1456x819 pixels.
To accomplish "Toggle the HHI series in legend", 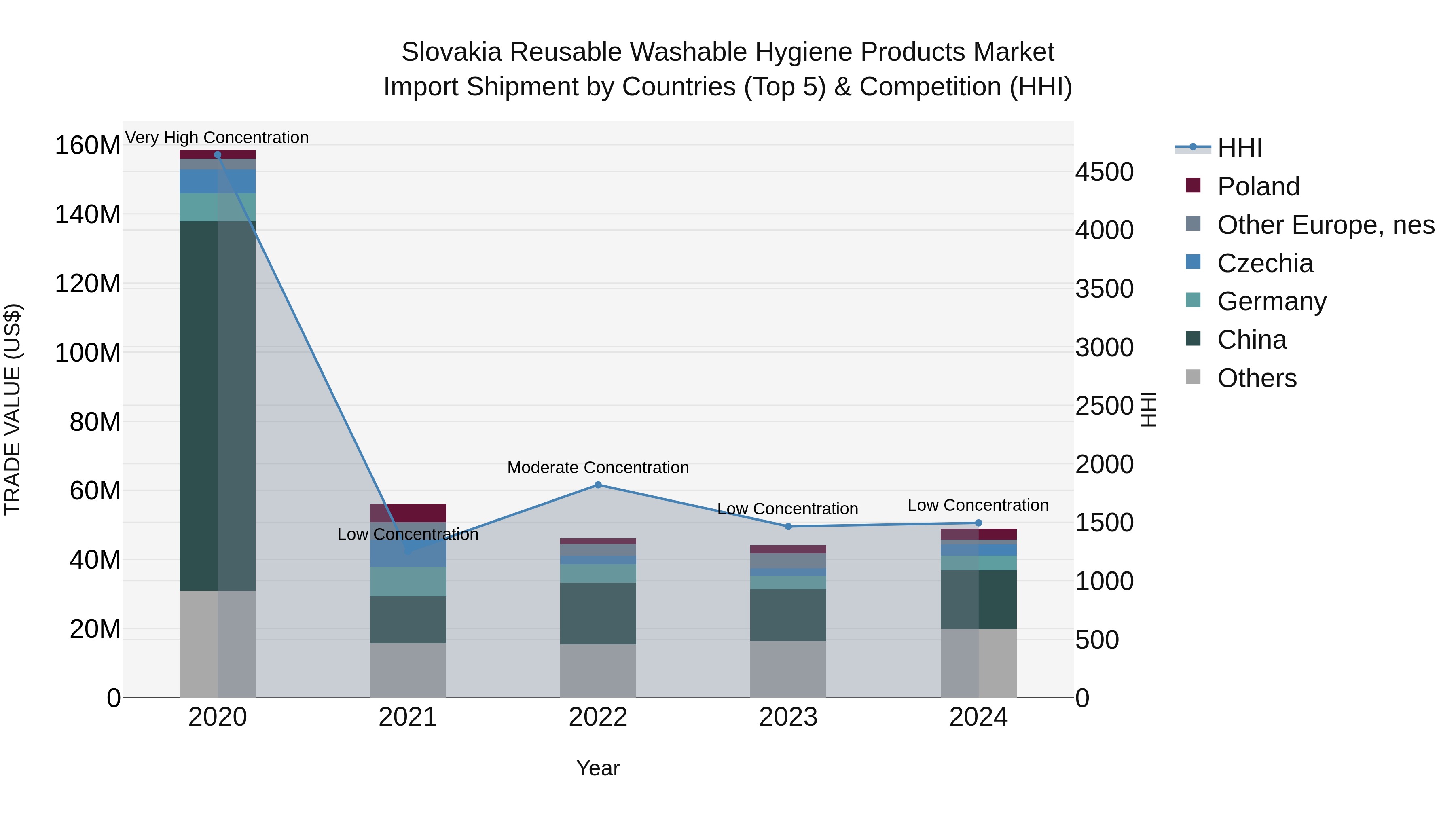I will coord(1219,148).
